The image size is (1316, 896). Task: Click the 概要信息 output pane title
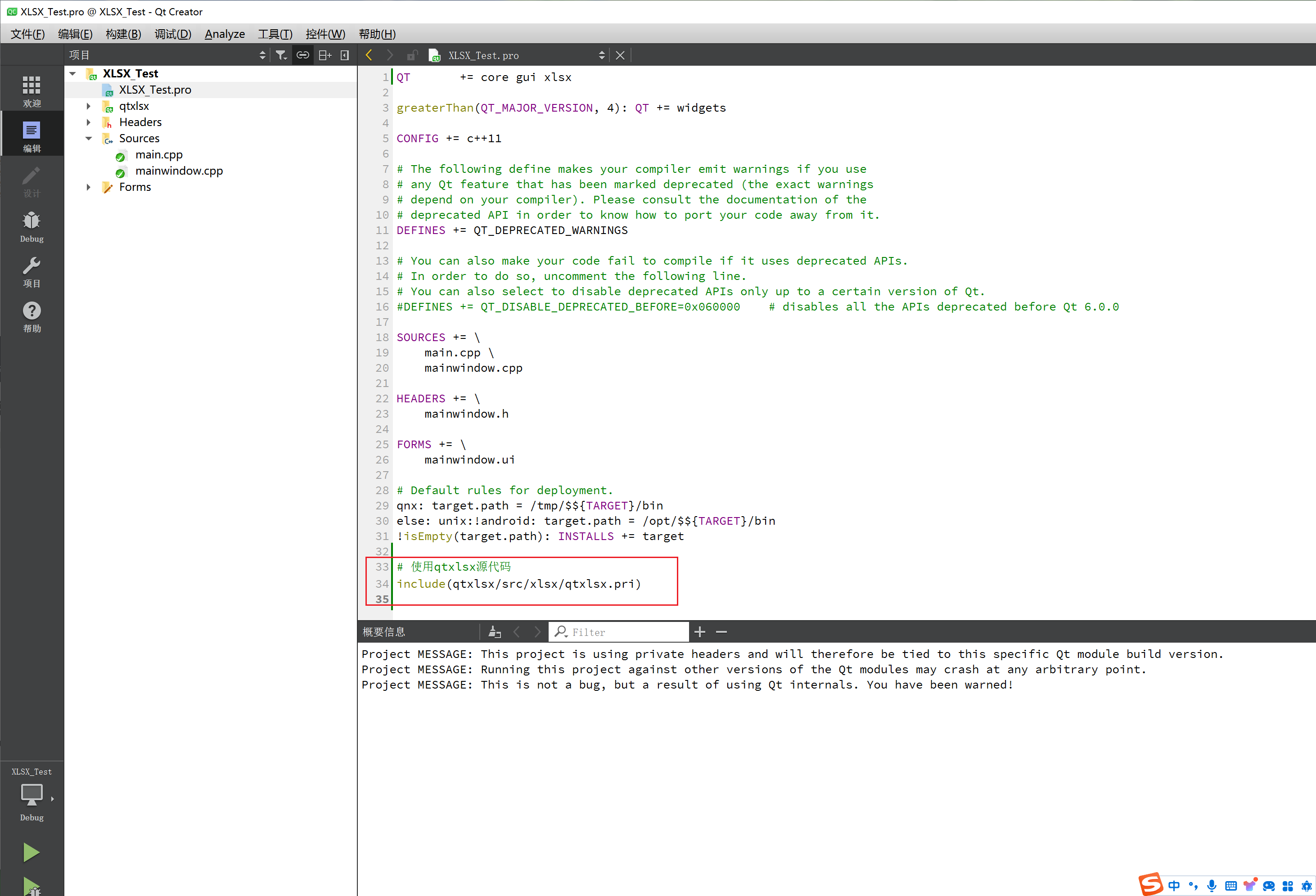tap(384, 632)
